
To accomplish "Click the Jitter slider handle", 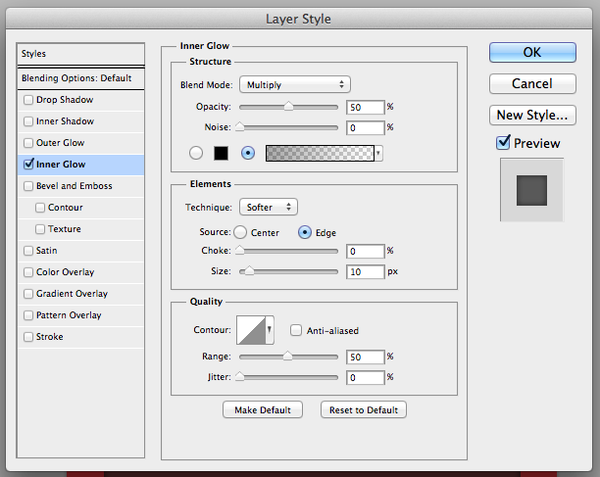I will pyautogui.click(x=240, y=377).
